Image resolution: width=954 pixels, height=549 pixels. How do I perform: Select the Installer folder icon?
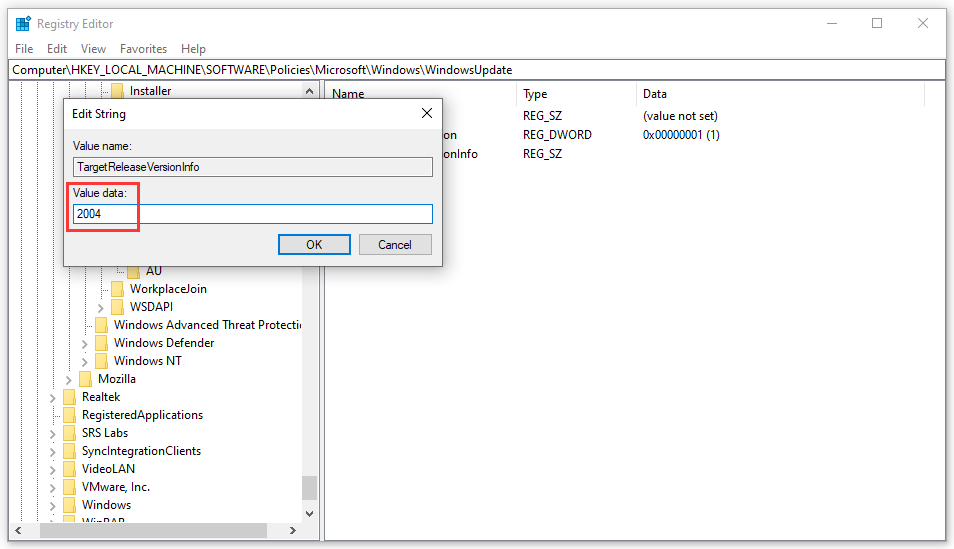coord(118,91)
